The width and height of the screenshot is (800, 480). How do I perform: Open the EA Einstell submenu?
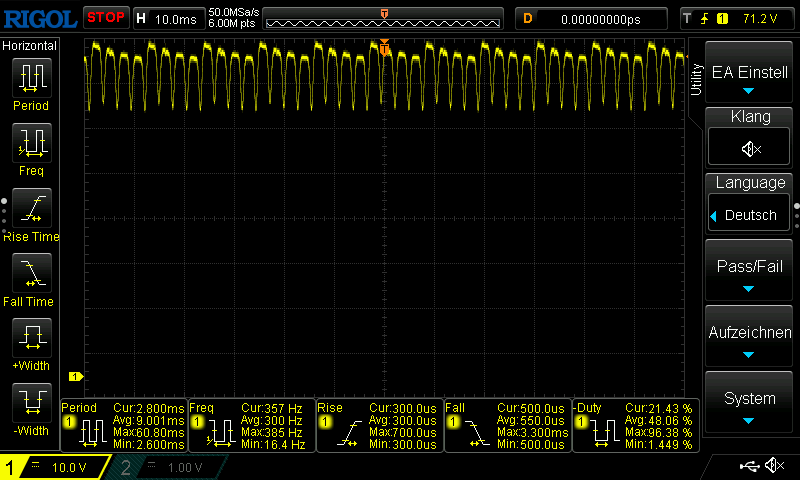click(x=750, y=73)
